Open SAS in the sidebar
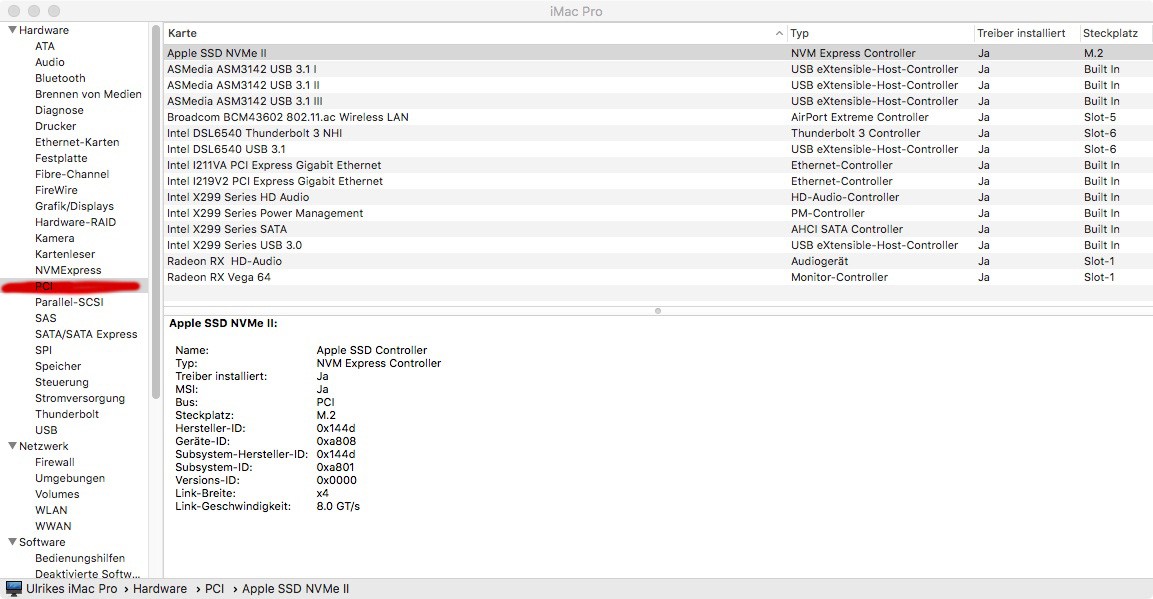Screen dimensions: 1153x599 pyautogui.click(x=46, y=318)
